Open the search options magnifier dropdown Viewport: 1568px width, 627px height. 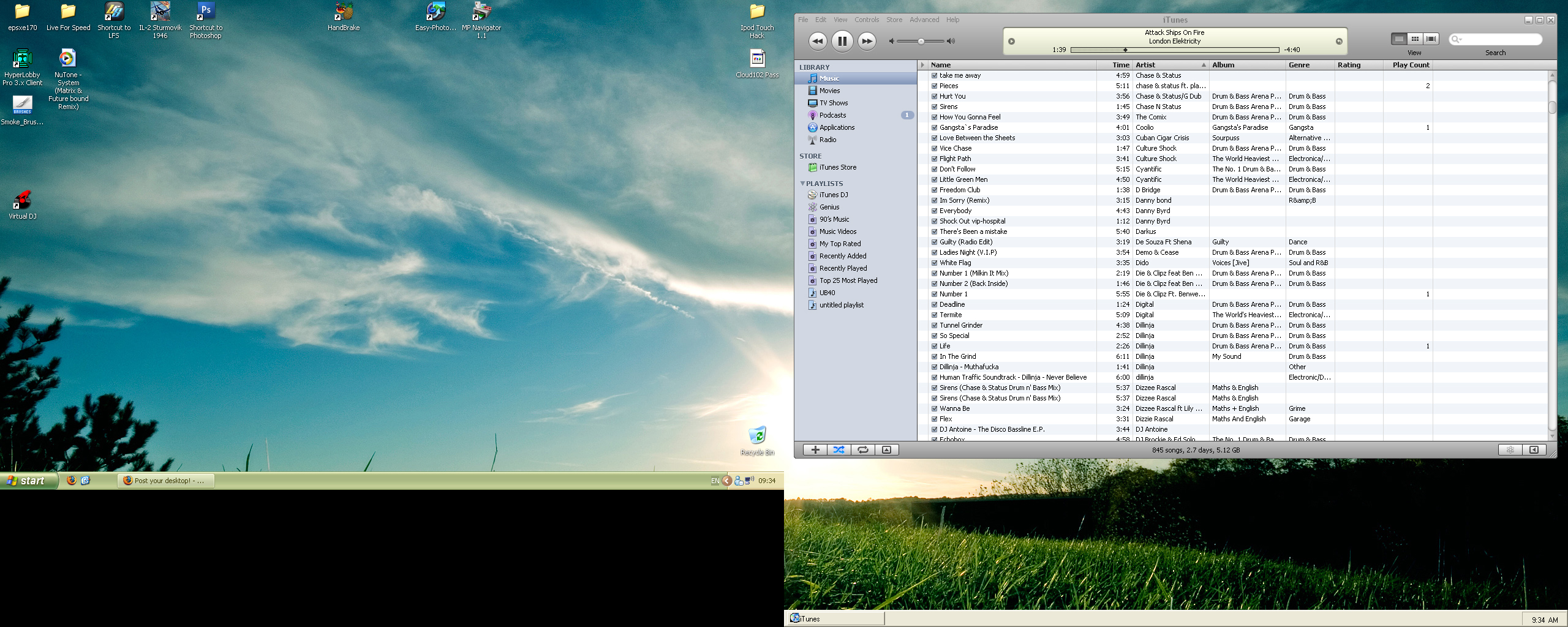click(x=1457, y=39)
